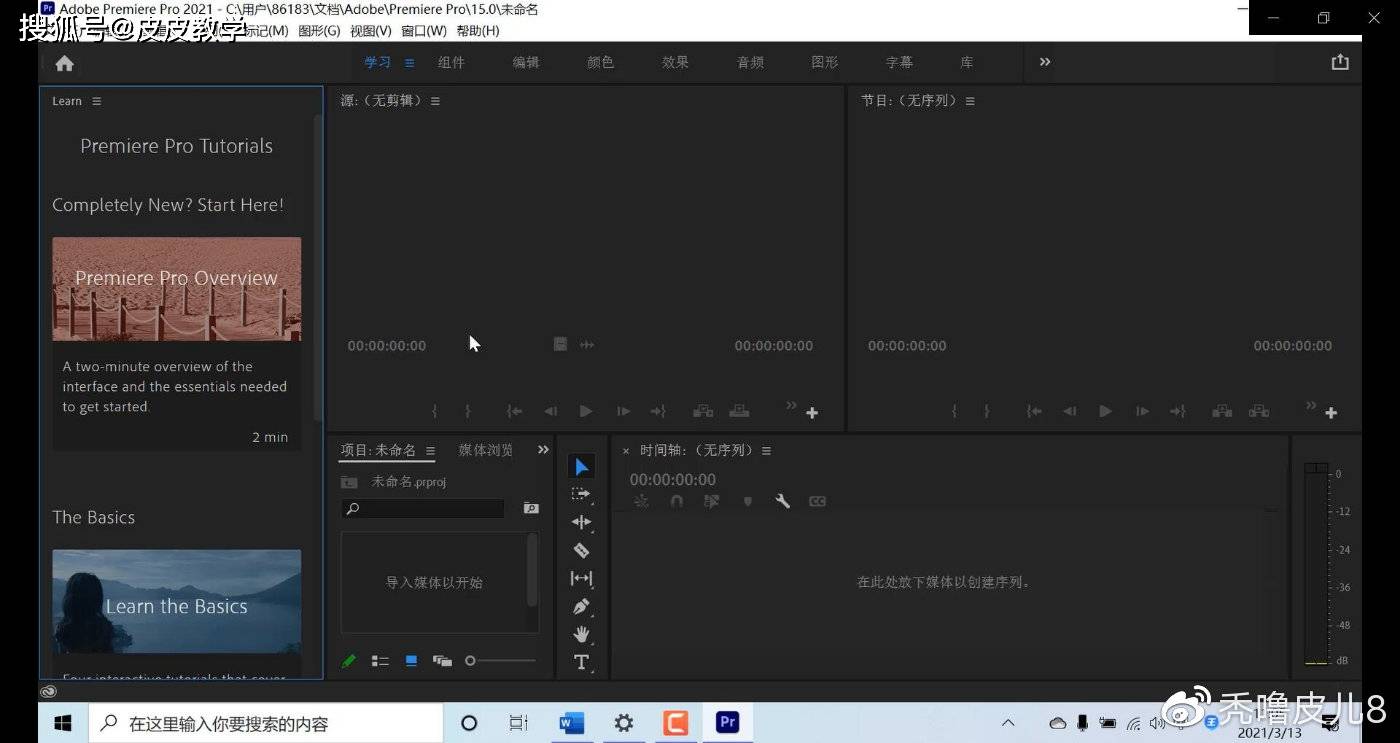Switch project panel to freeform view
The height and width of the screenshot is (743, 1400).
(x=442, y=661)
